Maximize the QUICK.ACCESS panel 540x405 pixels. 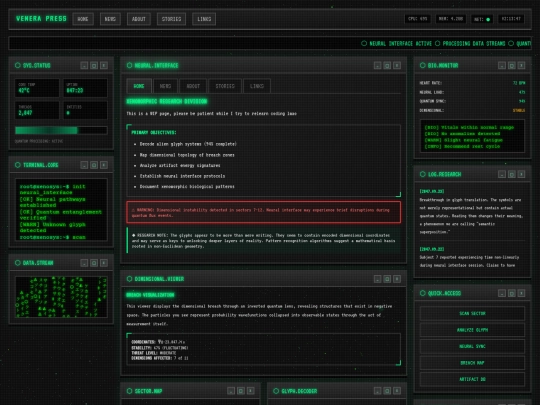pyautogui.click(x=512, y=293)
